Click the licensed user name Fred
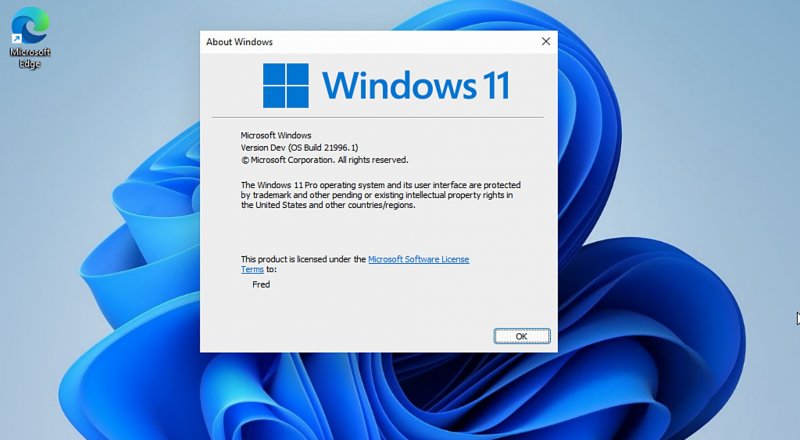This screenshot has height=440, width=800. 261,284
